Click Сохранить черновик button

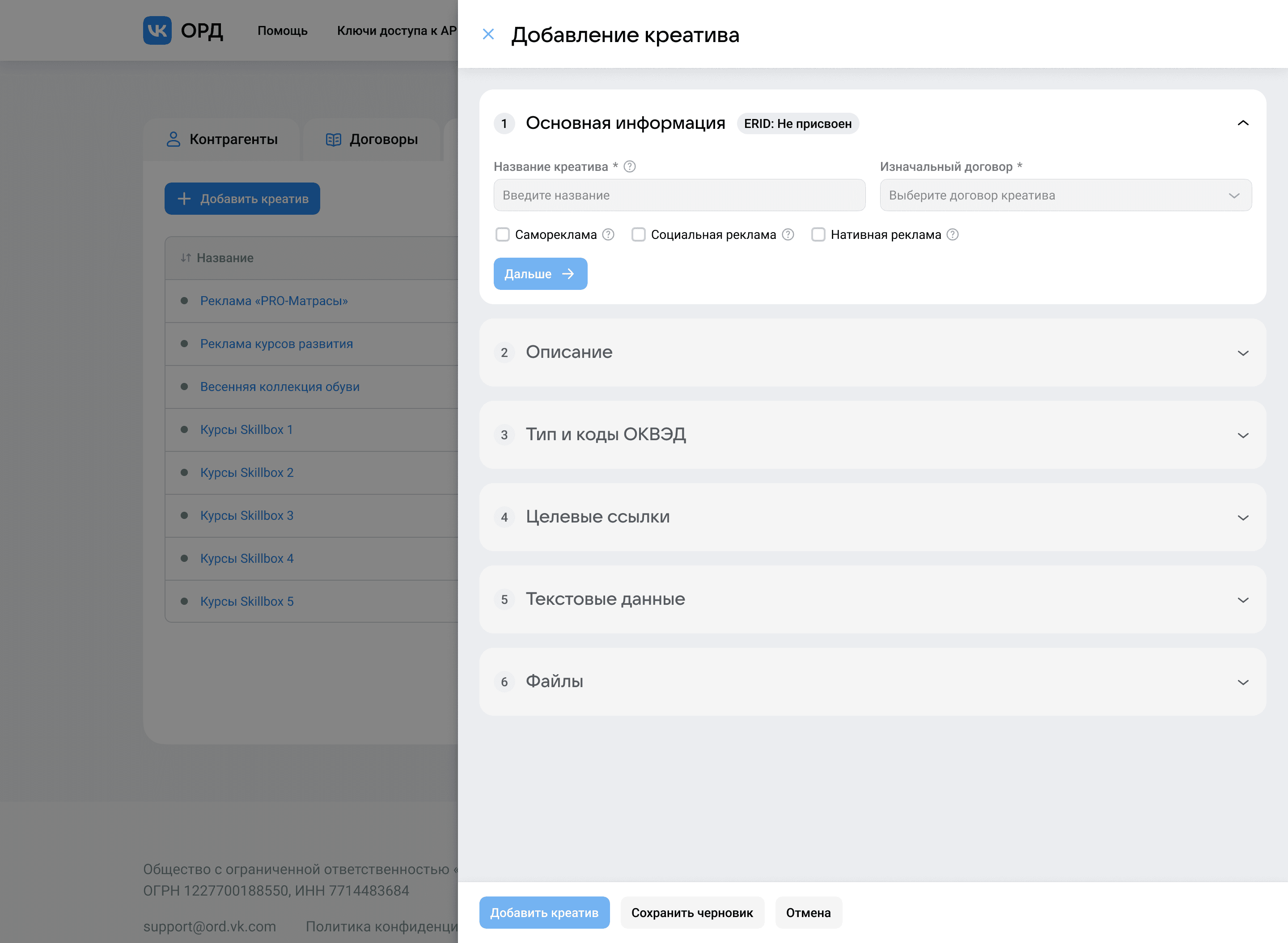pos(692,913)
